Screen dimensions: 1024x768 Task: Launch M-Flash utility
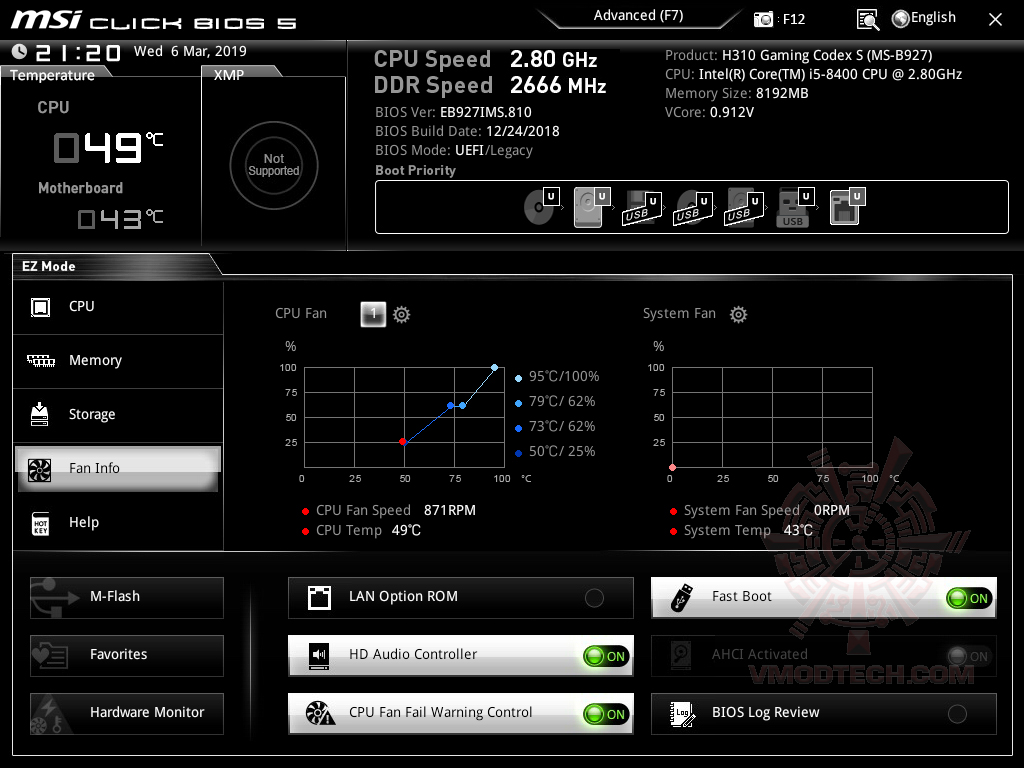(x=127, y=598)
